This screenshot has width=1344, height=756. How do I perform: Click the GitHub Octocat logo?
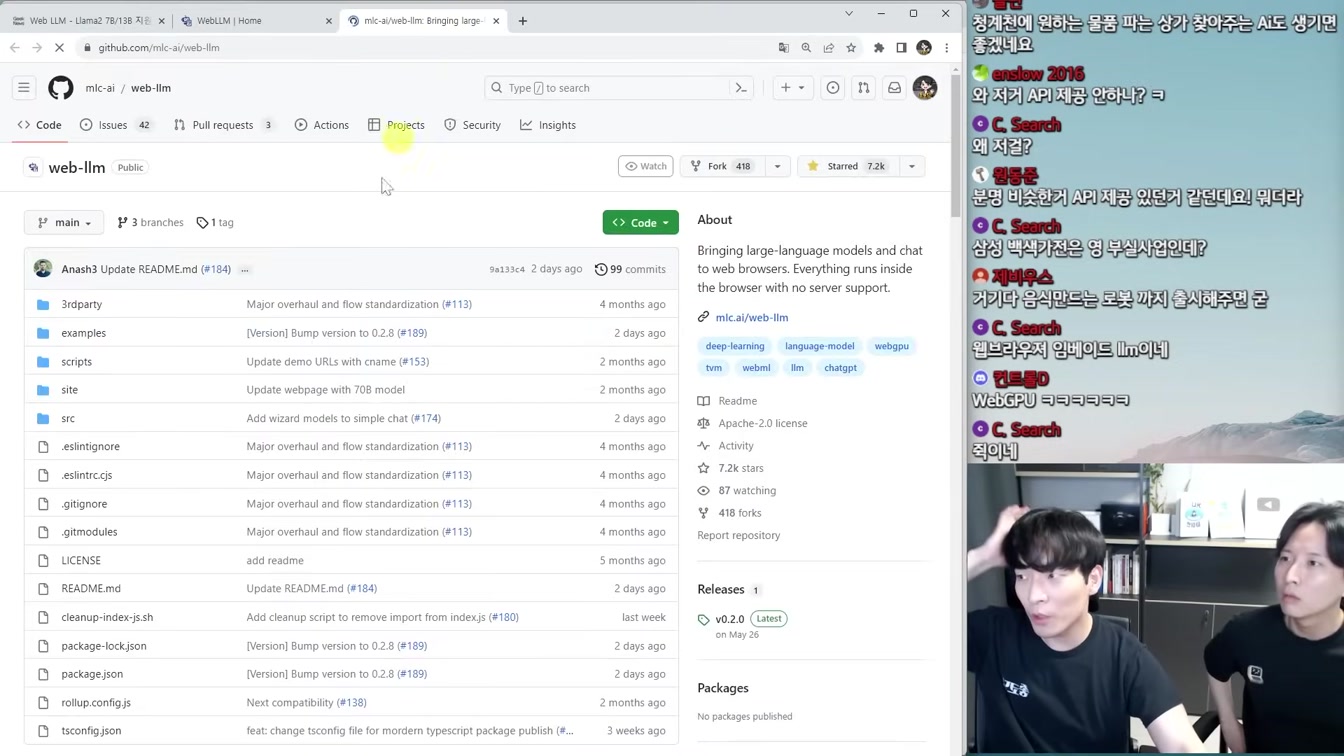61,88
